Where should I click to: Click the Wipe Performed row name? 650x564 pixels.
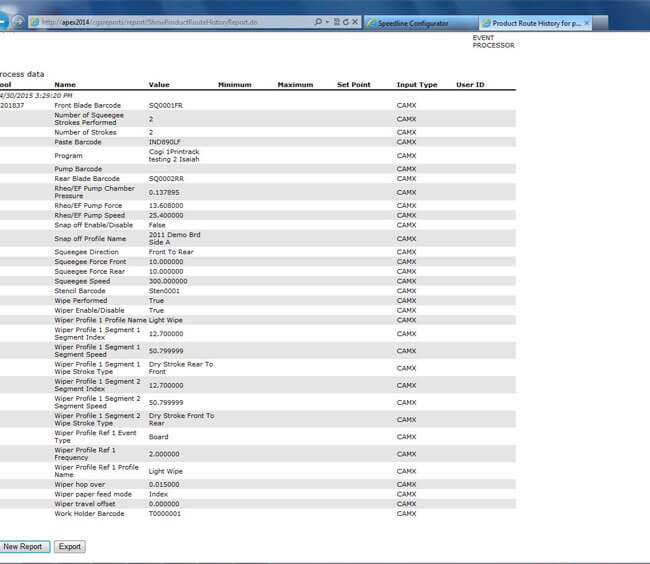point(81,300)
